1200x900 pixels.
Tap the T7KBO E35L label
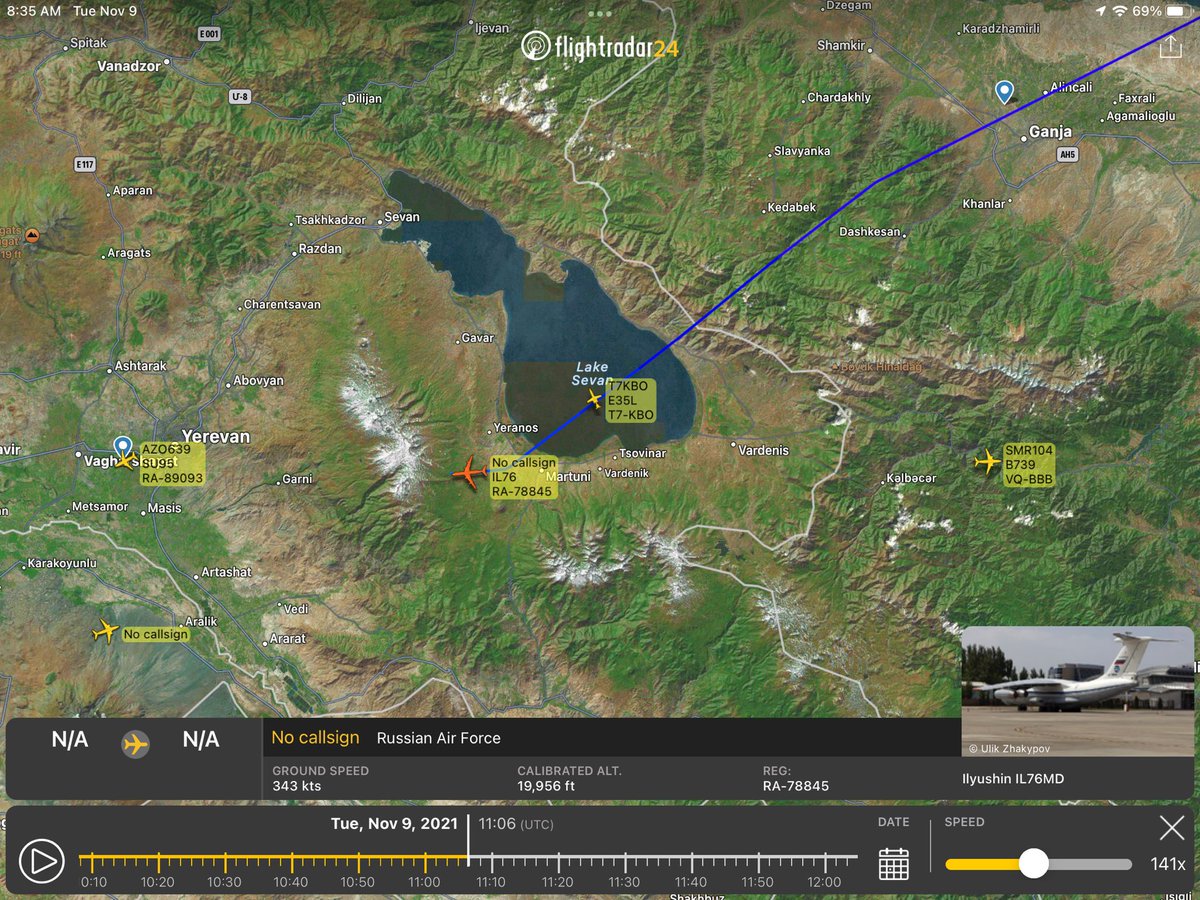pos(630,400)
